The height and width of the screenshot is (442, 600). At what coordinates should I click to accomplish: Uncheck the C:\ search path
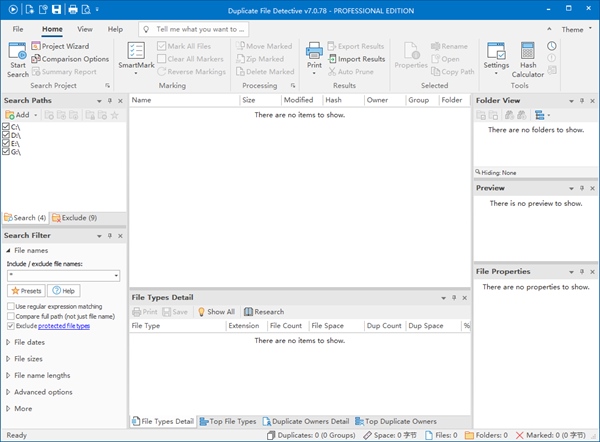(x=7, y=127)
